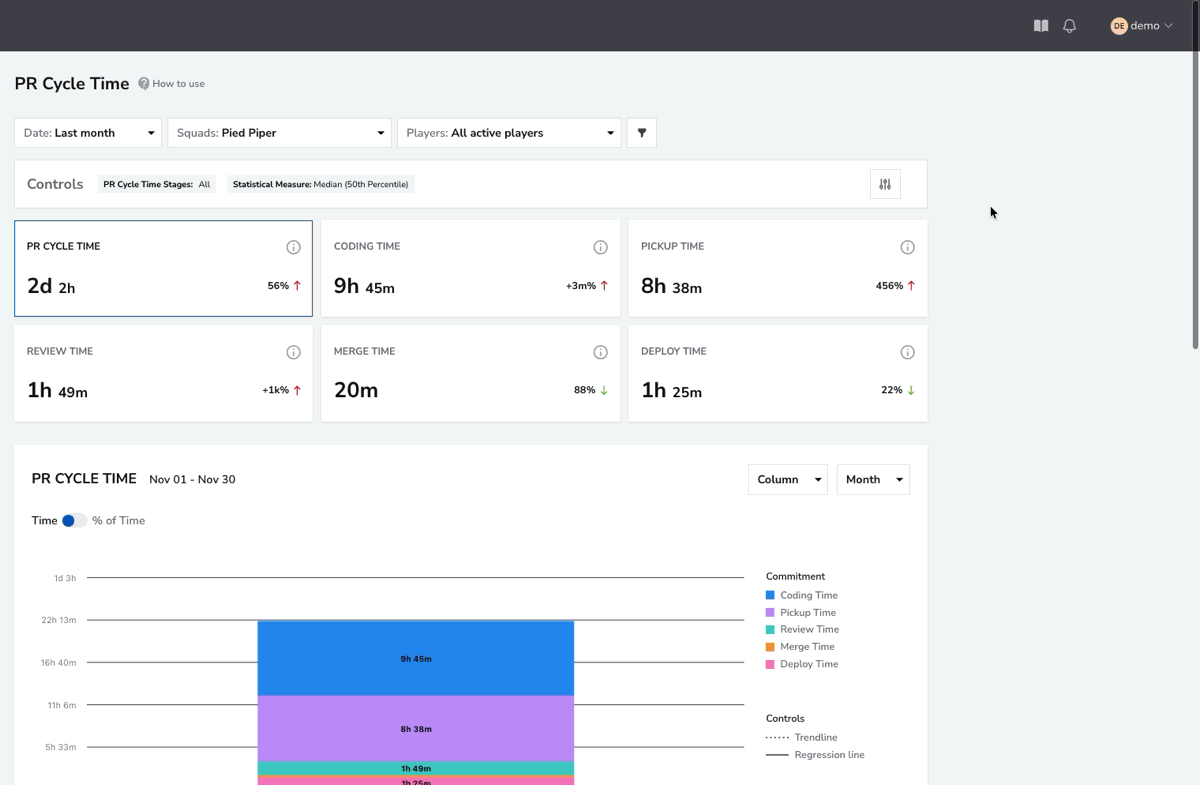Click the PR Cycle Time Stages: All chip
The height and width of the screenshot is (785, 1200).
pyautogui.click(x=157, y=184)
